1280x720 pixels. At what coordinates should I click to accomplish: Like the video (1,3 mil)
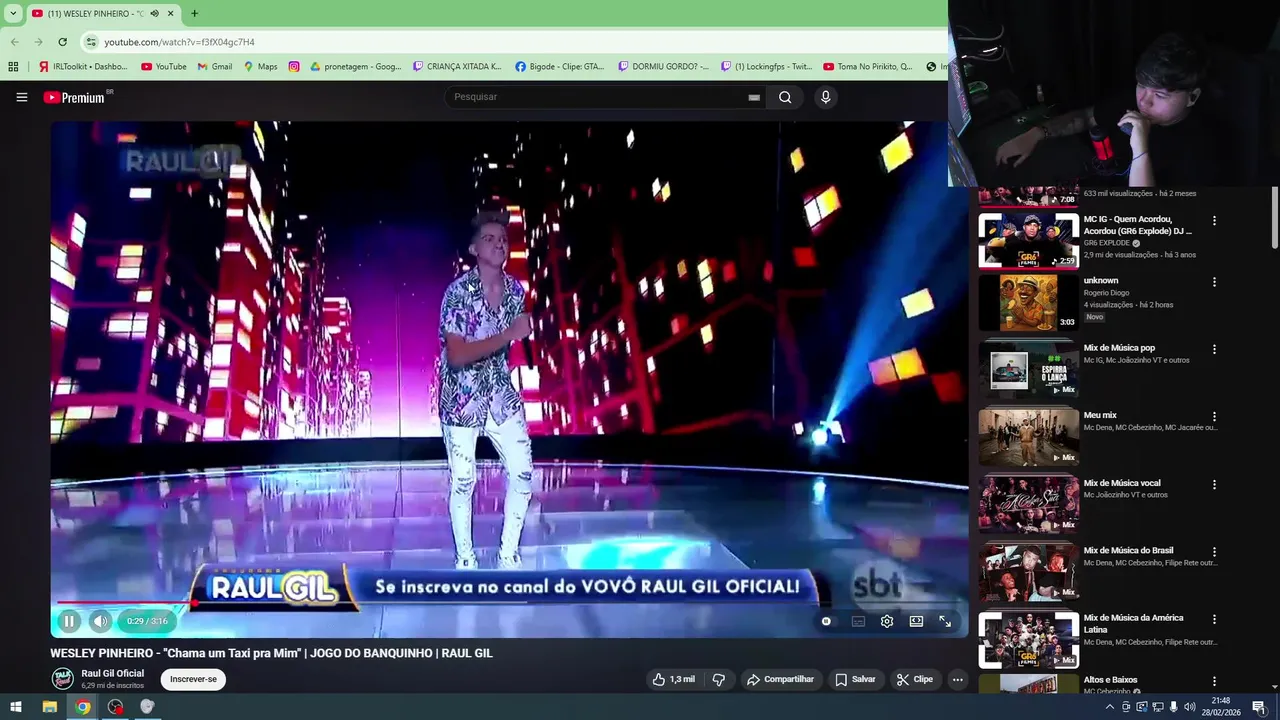[673, 679]
